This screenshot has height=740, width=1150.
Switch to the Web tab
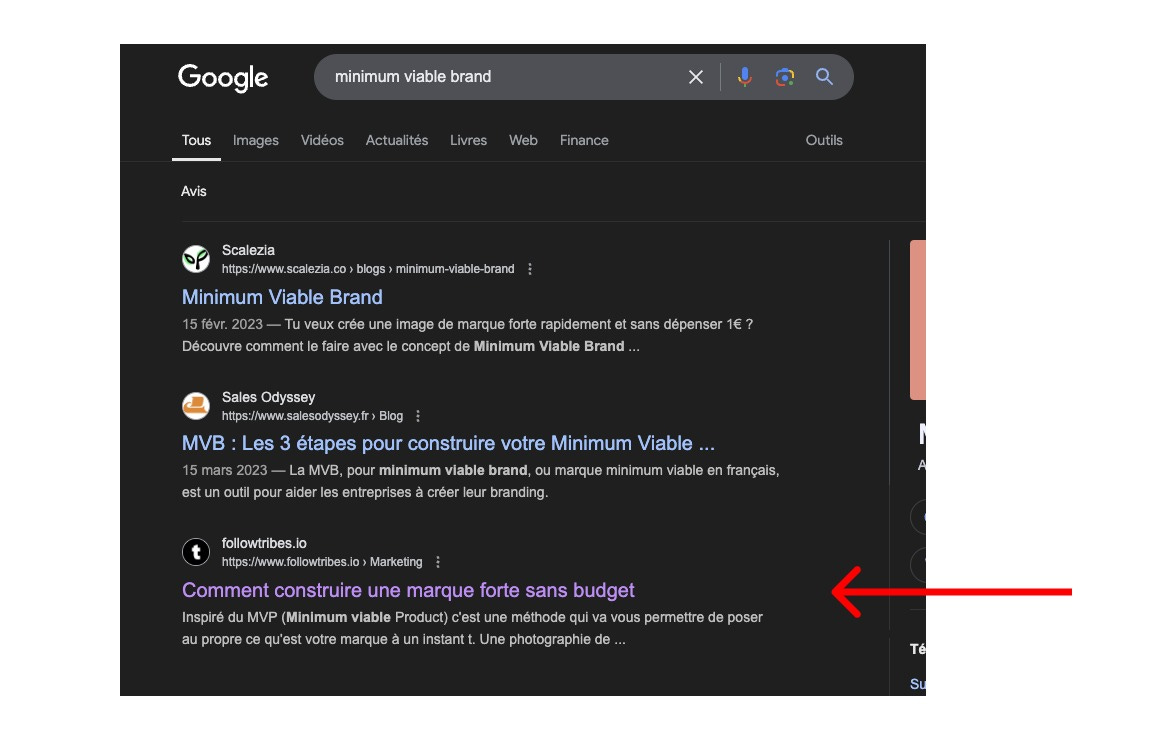pyautogui.click(x=523, y=140)
